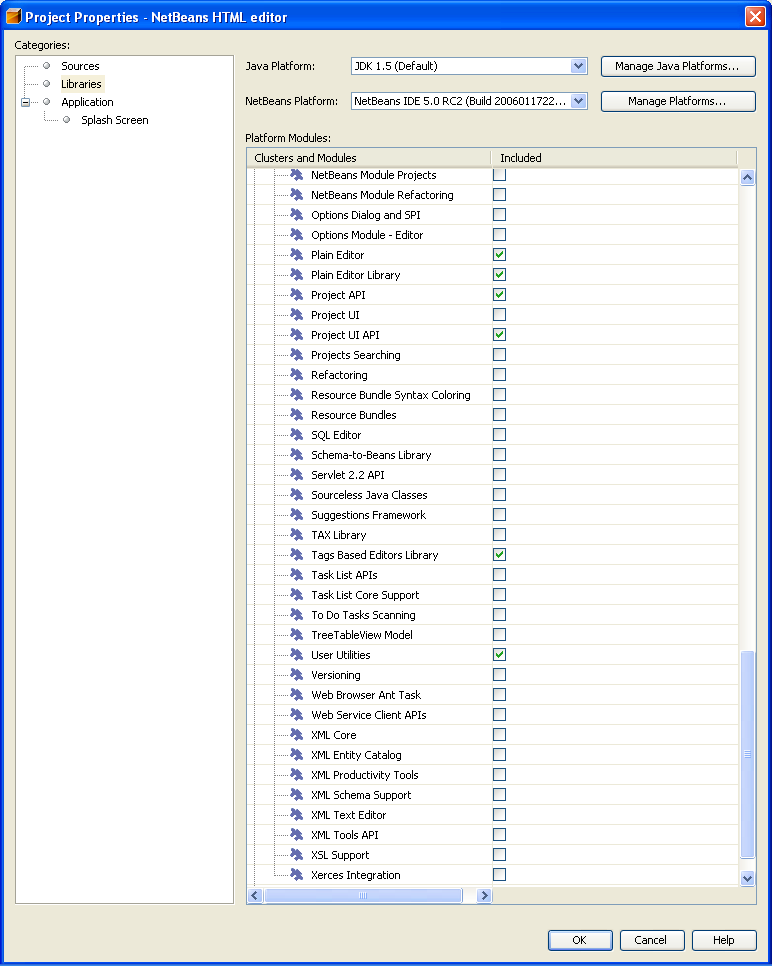
Task: Open the NetBeans Platform dropdown
Action: pos(578,101)
